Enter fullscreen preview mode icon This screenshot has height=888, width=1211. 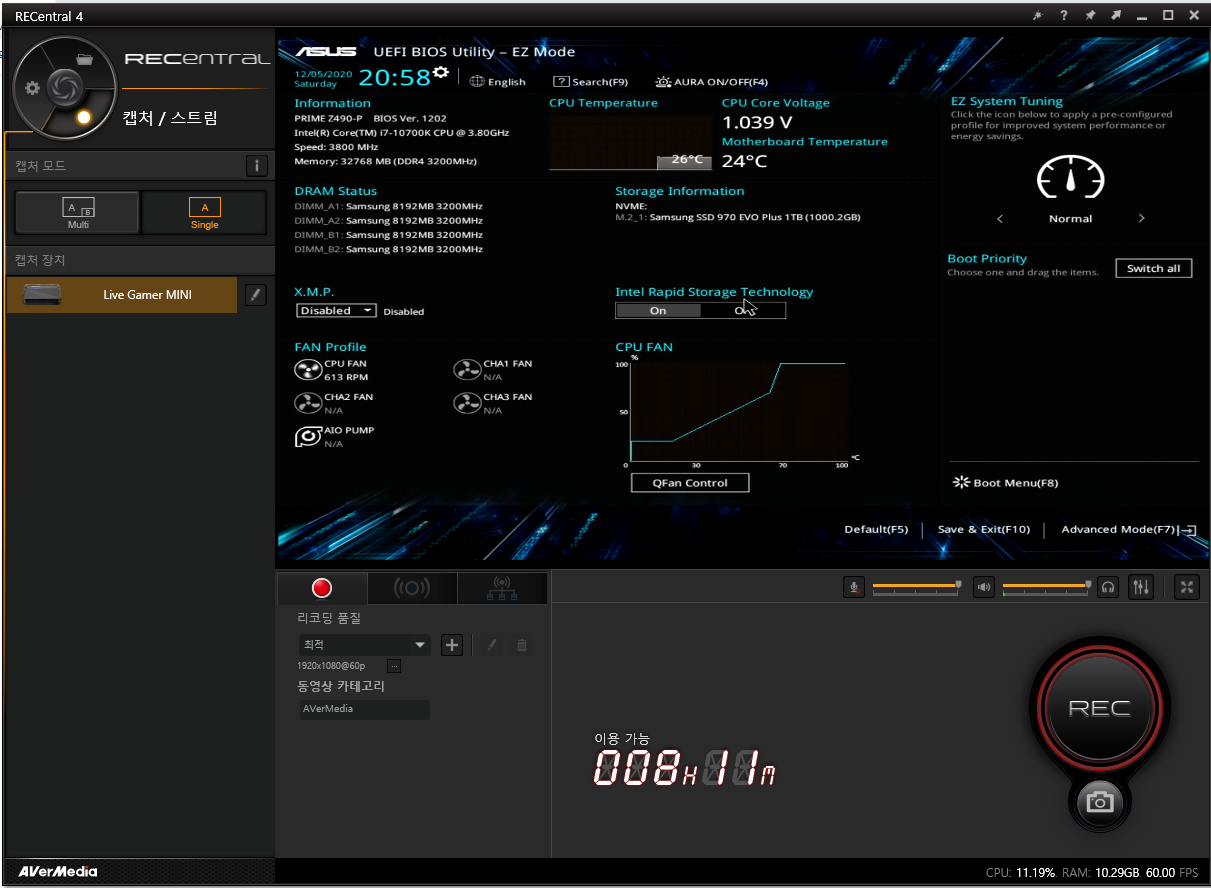[1187, 588]
